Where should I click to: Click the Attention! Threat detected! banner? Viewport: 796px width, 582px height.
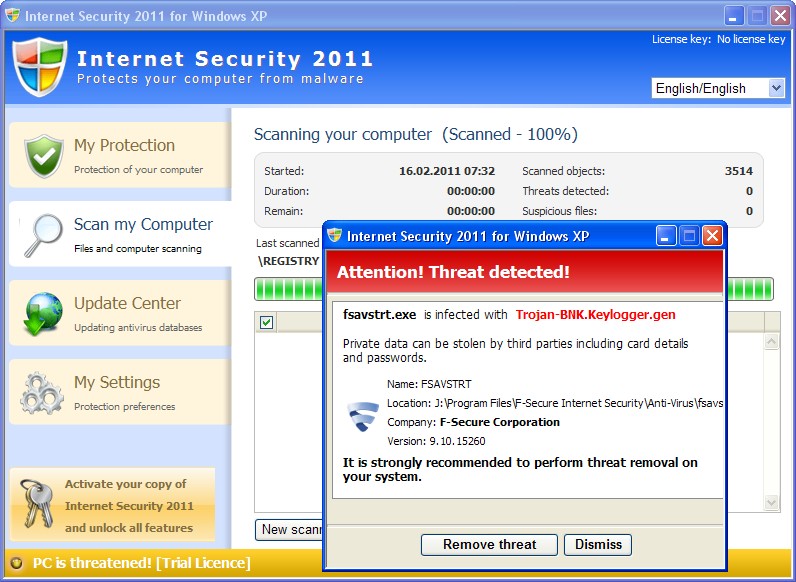click(525, 272)
